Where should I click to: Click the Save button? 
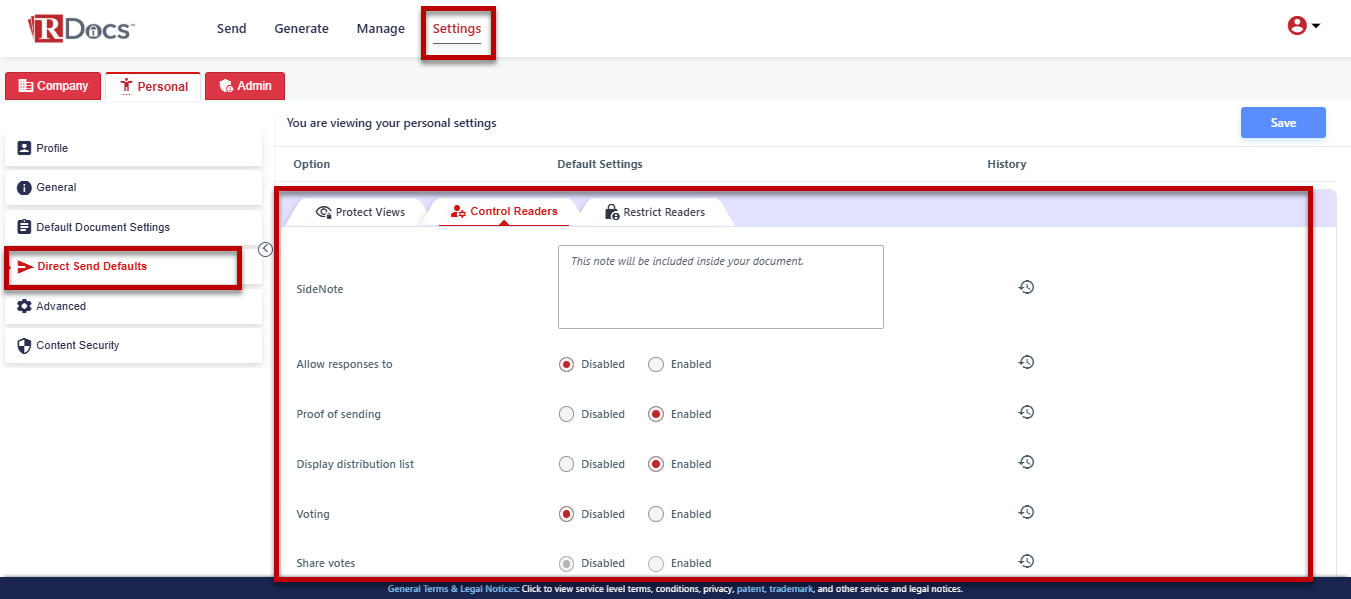click(1283, 123)
